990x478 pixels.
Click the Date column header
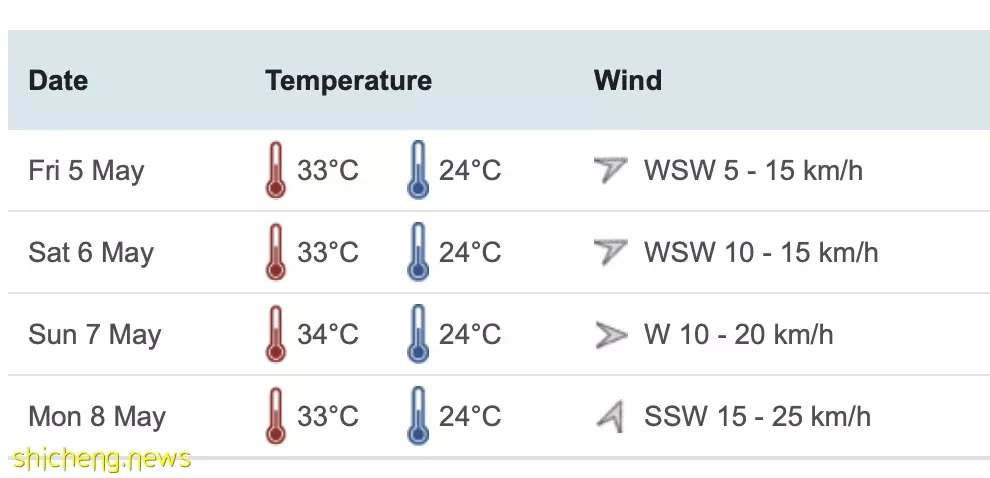pyautogui.click(x=58, y=80)
